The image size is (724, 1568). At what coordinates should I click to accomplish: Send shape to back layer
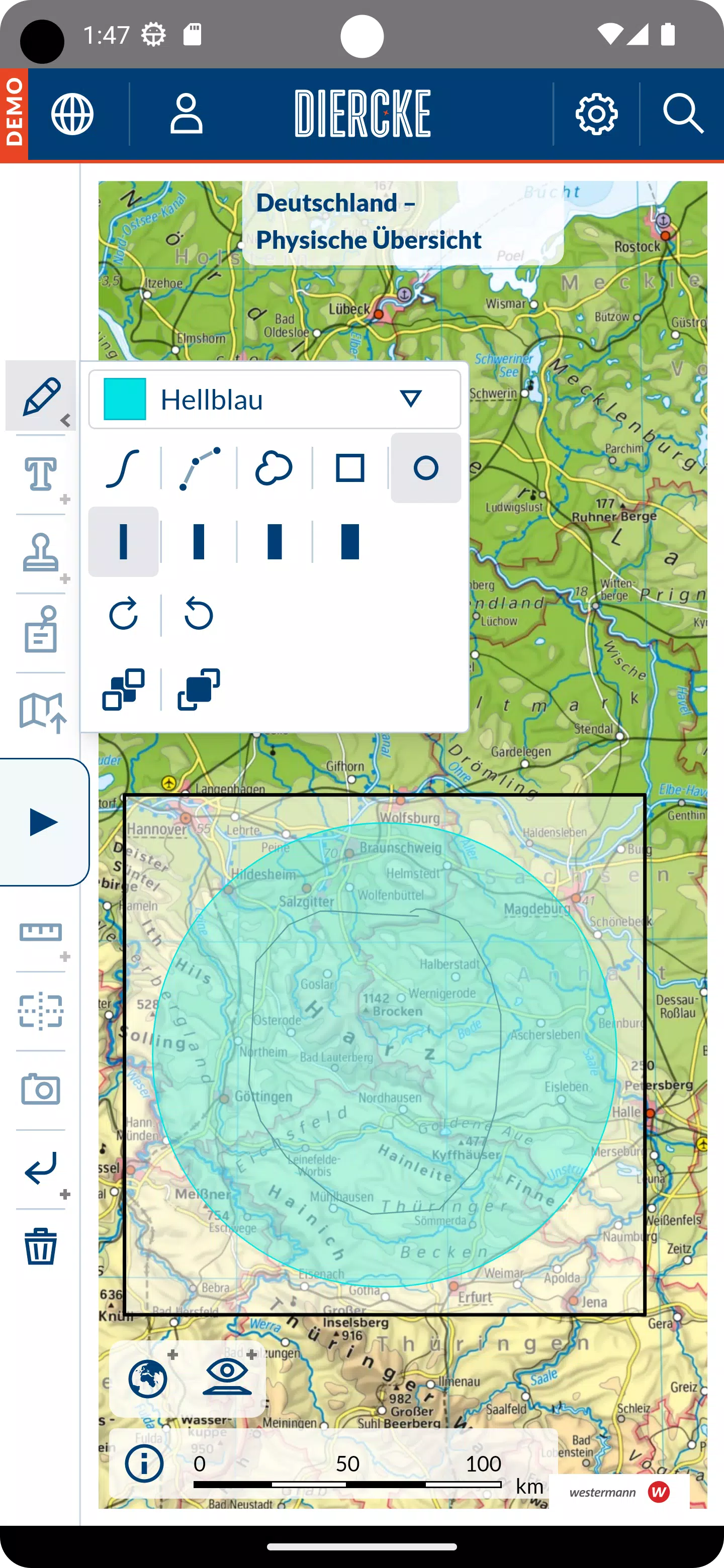coord(123,689)
